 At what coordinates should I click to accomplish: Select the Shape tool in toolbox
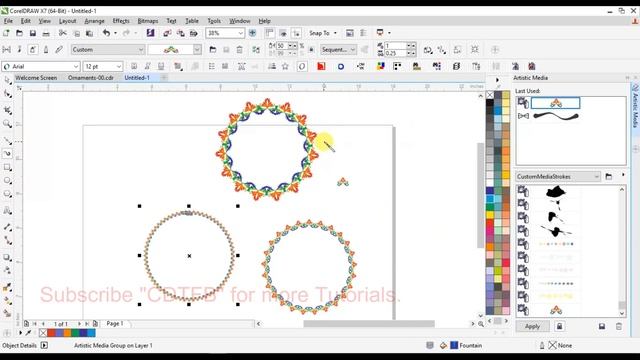[x=7, y=94]
